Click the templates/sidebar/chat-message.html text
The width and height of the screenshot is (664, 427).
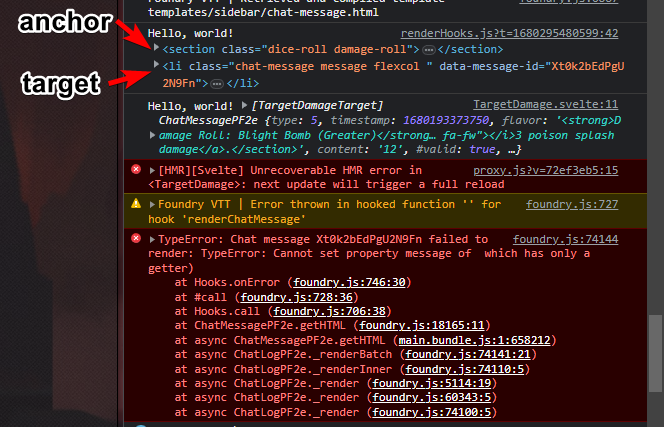[263, 13]
